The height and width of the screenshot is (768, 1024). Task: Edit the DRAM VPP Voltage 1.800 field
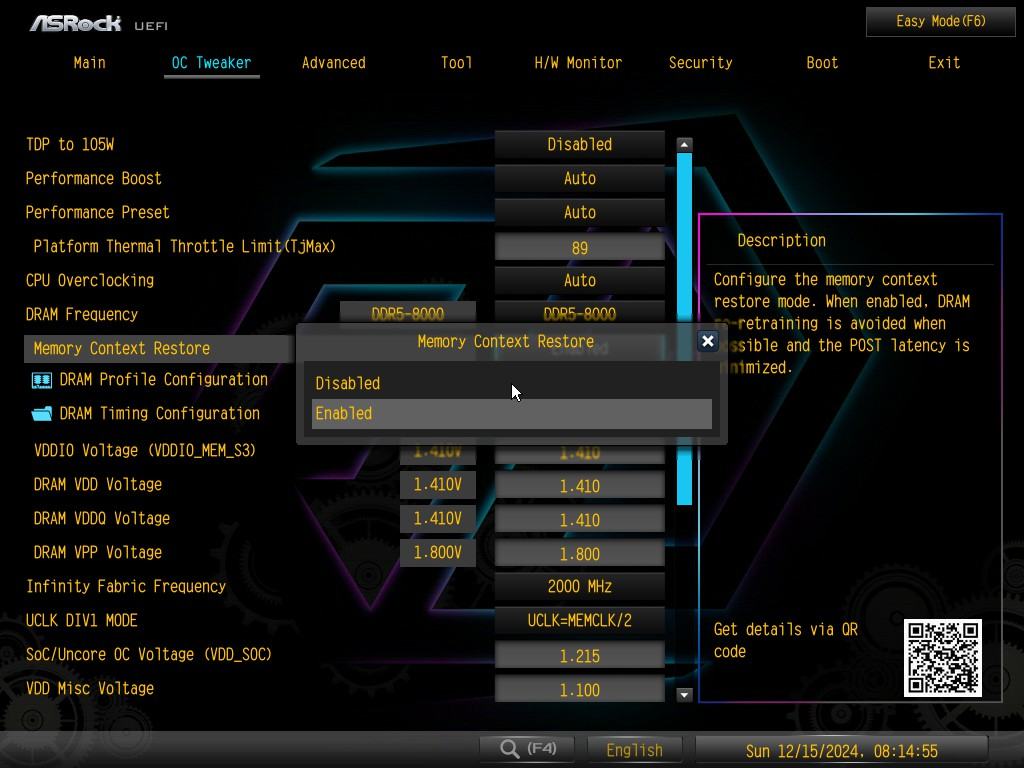click(579, 554)
